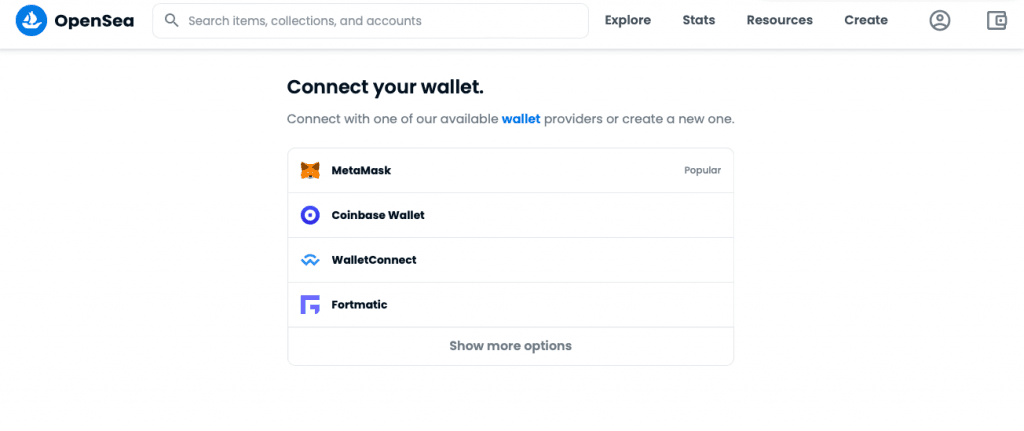Screen dimensions: 1024x431
Task: Focus the search items input field
Action: click(x=380, y=20)
